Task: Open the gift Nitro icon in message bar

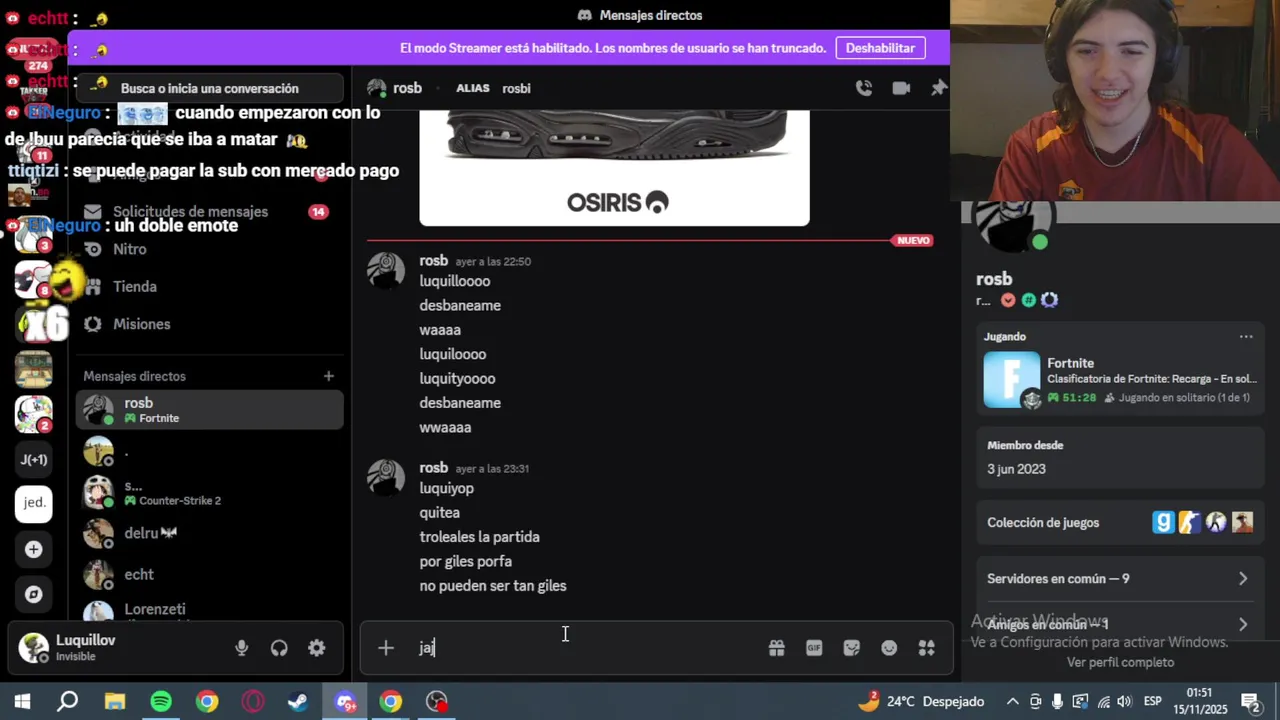Action: pyautogui.click(x=776, y=648)
